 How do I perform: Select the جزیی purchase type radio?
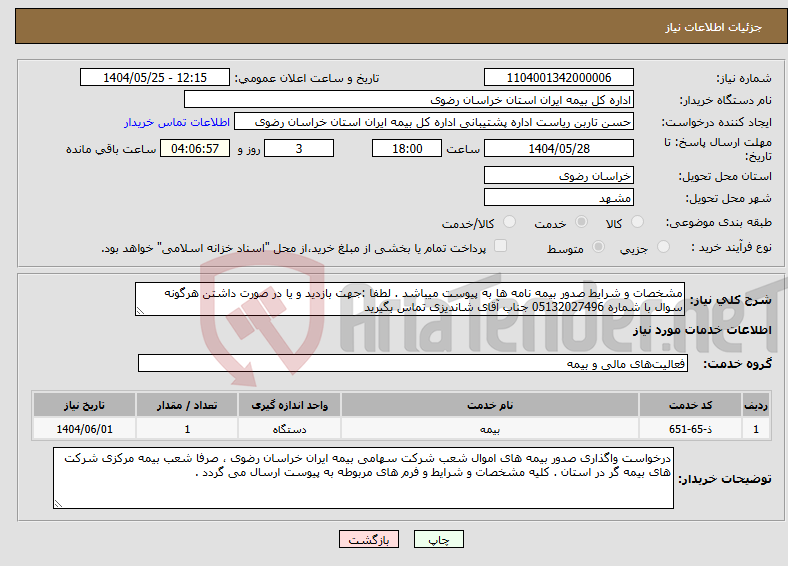[x=663, y=246]
